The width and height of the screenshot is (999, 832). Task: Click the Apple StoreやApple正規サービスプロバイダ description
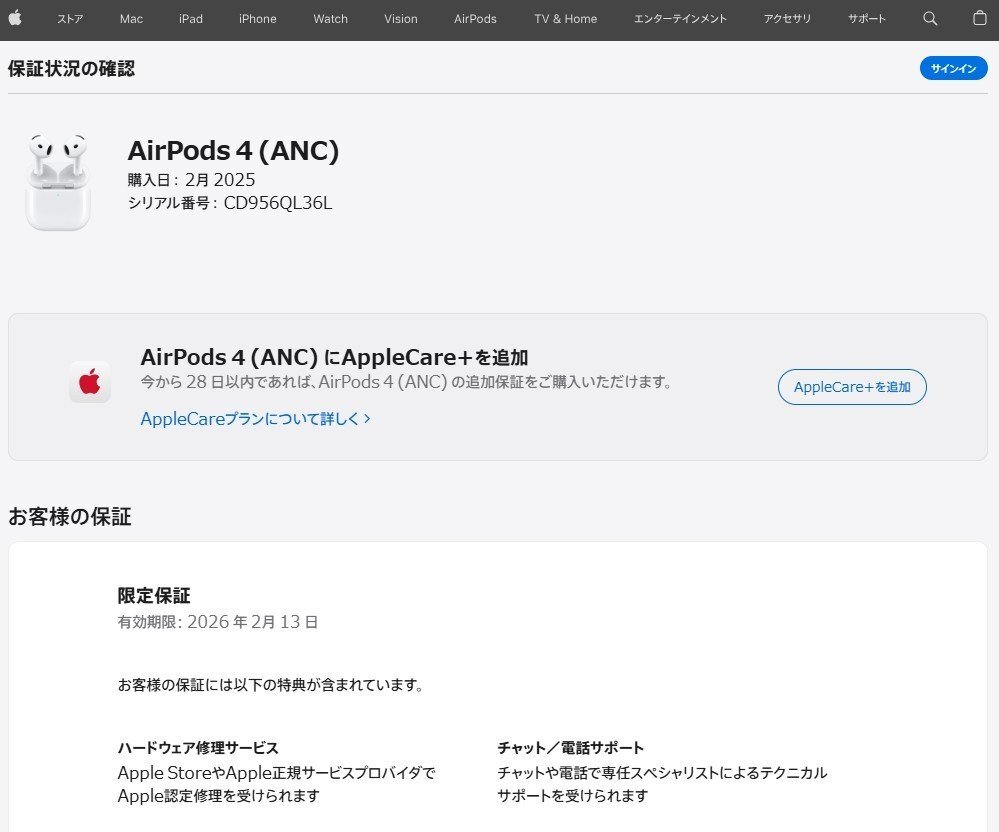coord(277,784)
